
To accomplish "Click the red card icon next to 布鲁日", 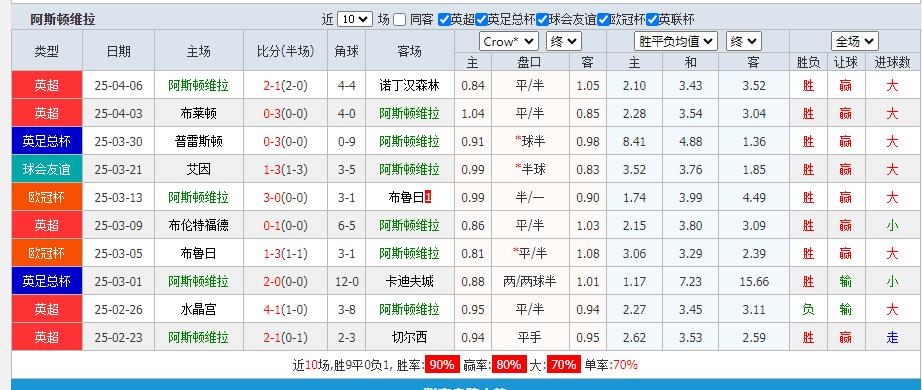I will click(428, 198).
